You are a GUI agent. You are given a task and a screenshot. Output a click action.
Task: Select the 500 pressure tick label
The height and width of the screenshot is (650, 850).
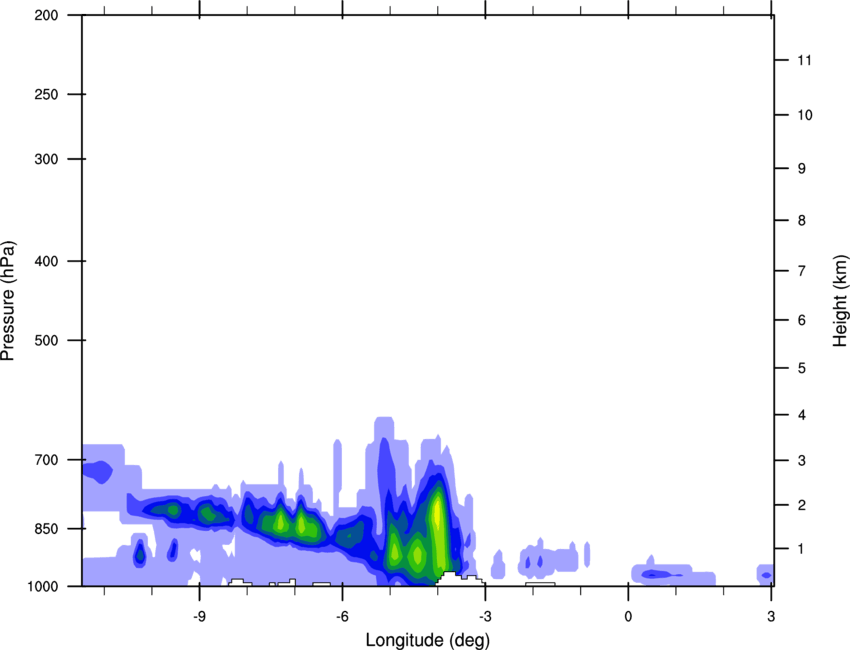46,340
